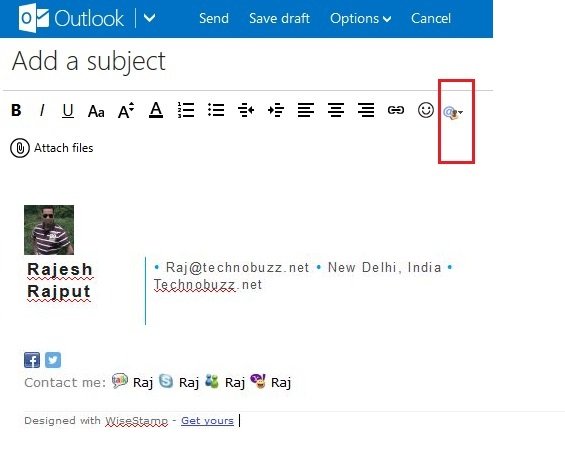
Task: Open the font color picker
Action: 156,110
